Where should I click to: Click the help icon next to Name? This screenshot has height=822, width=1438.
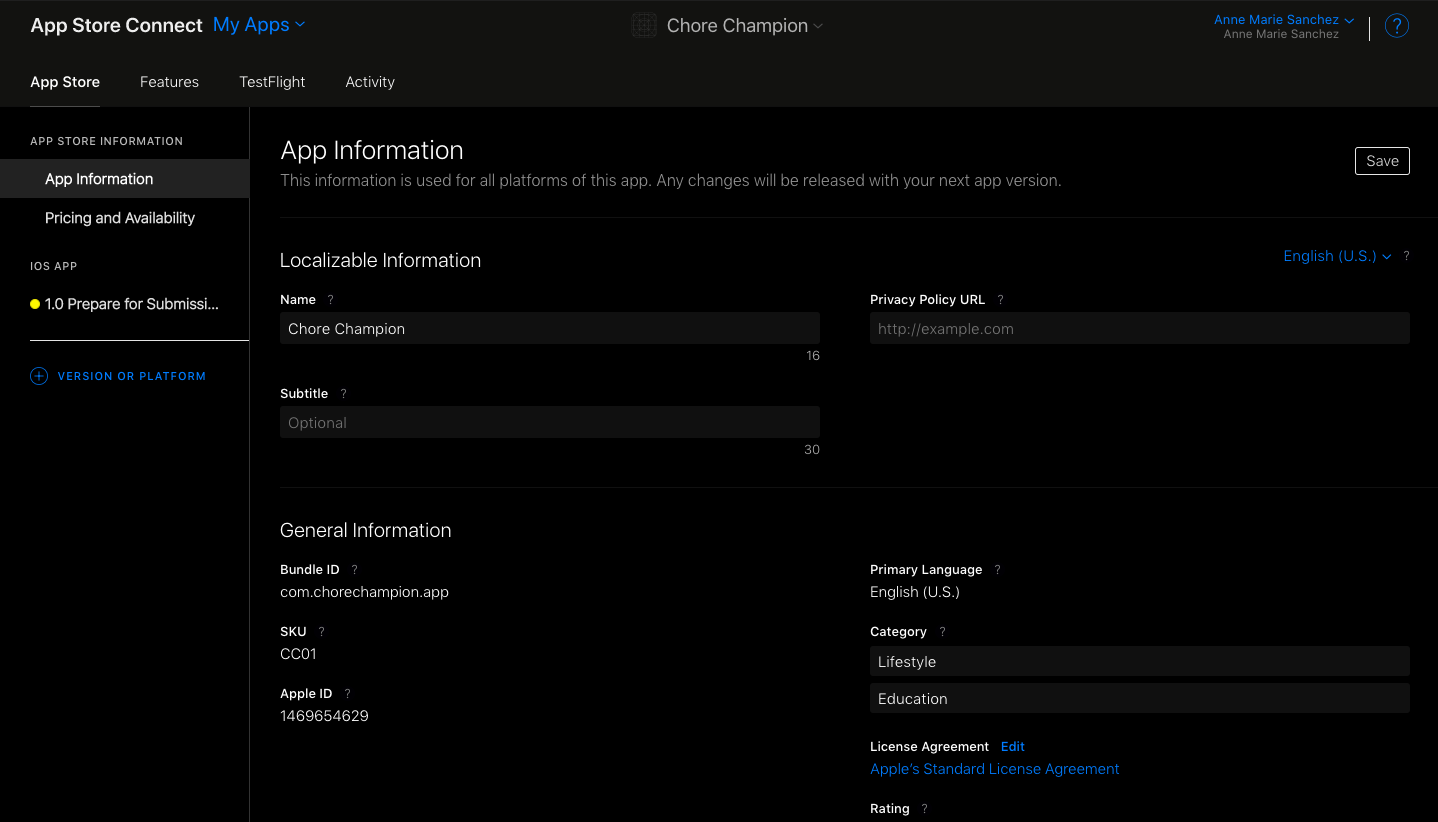[x=331, y=300]
